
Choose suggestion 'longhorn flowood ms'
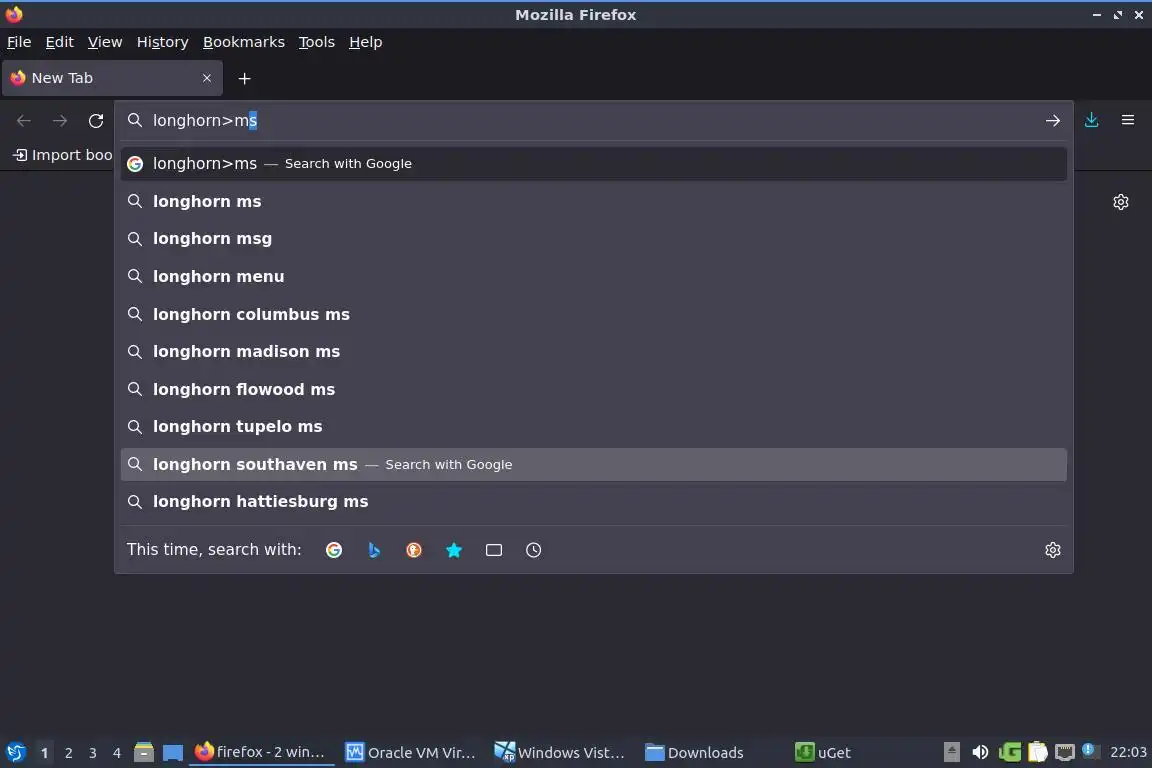tap(594, 390)
